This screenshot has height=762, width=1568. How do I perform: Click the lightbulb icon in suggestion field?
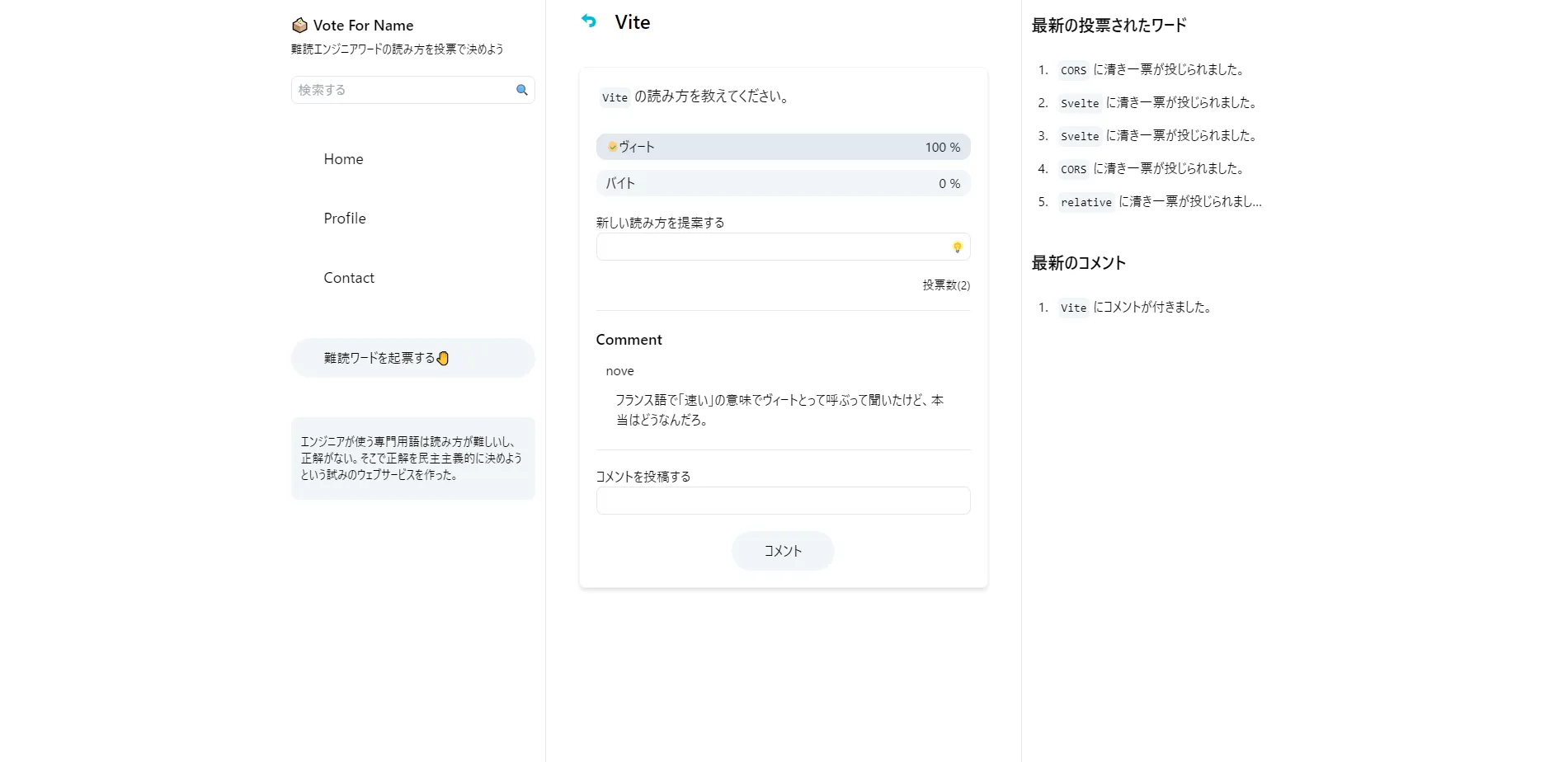(x=957, y=247)
